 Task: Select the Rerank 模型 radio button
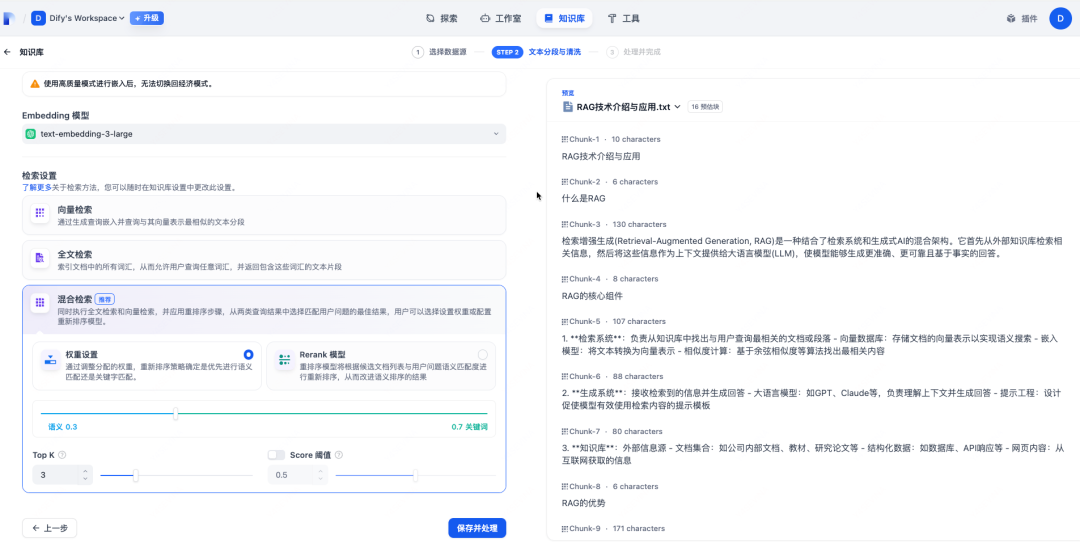tap(483, 354)
